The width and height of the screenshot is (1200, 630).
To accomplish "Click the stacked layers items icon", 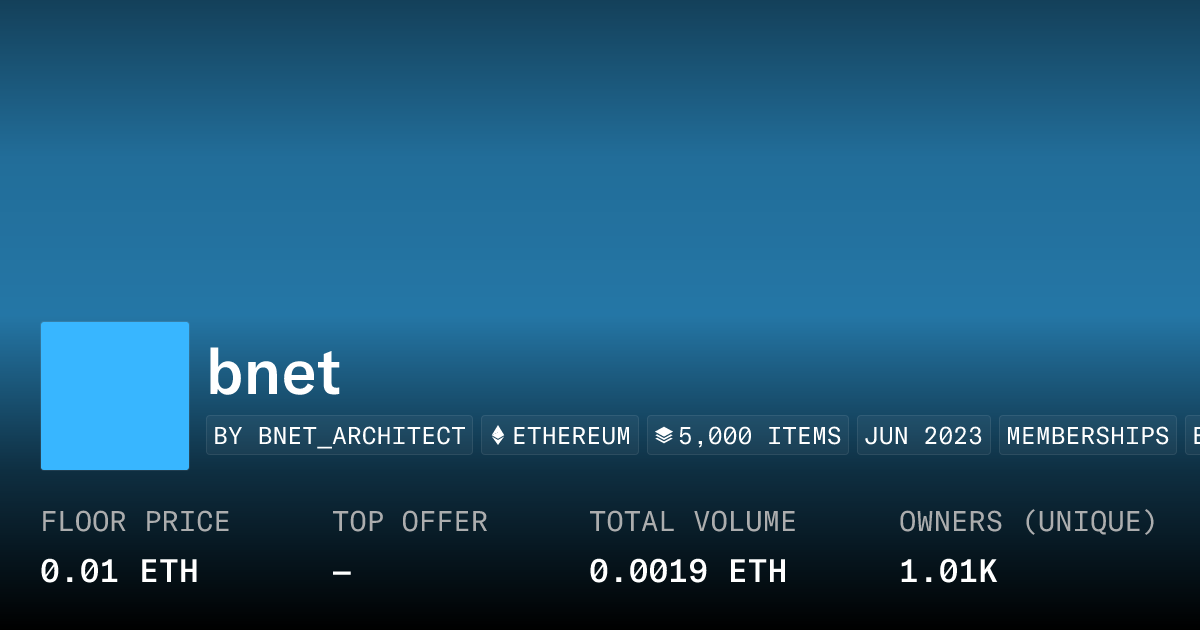I will pyautogui.click(x=663, y=436).
